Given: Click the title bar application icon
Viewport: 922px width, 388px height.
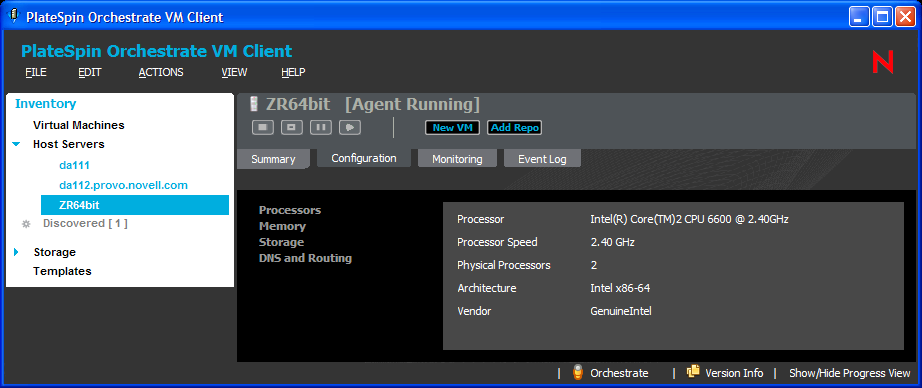Looking at the screenshot, I should [x=14, y=16].
